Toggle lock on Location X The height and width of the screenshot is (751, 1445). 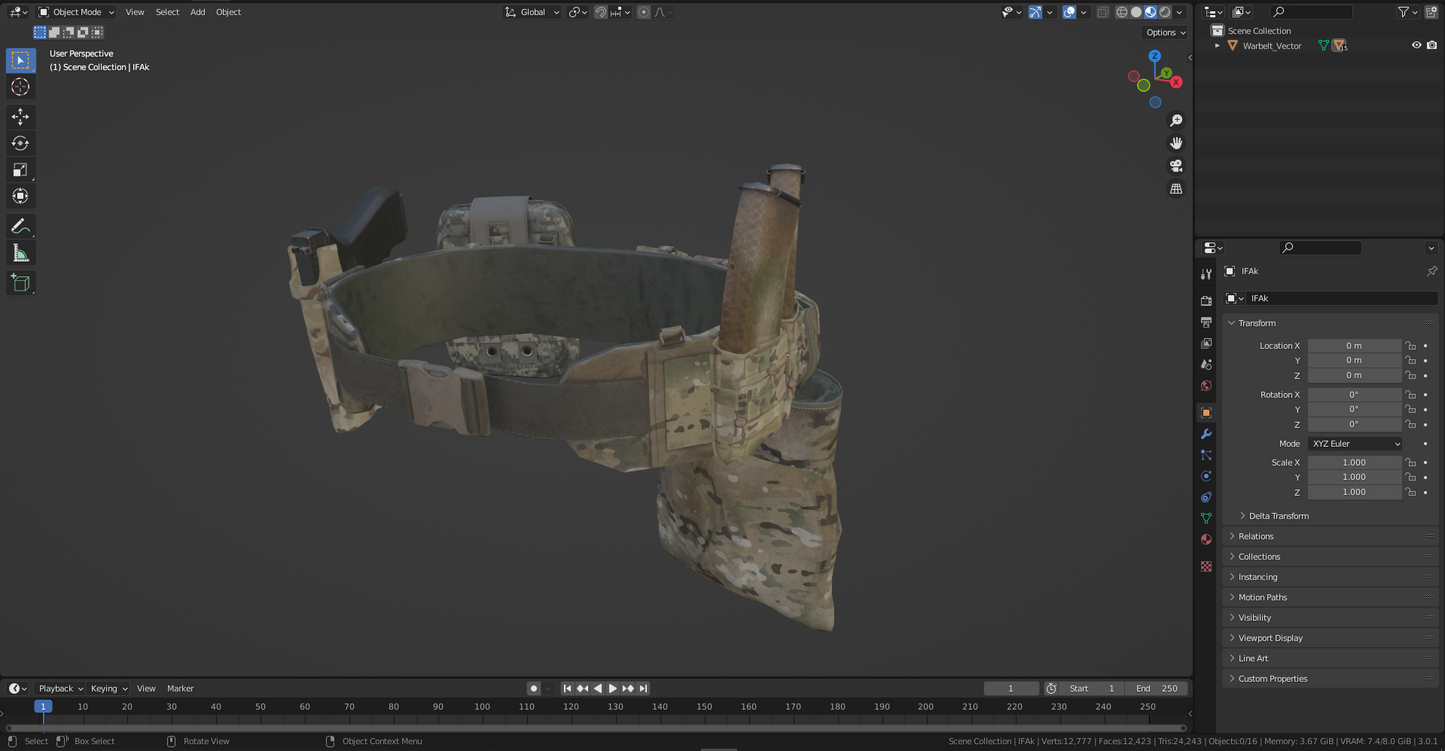coord(1410,346)
